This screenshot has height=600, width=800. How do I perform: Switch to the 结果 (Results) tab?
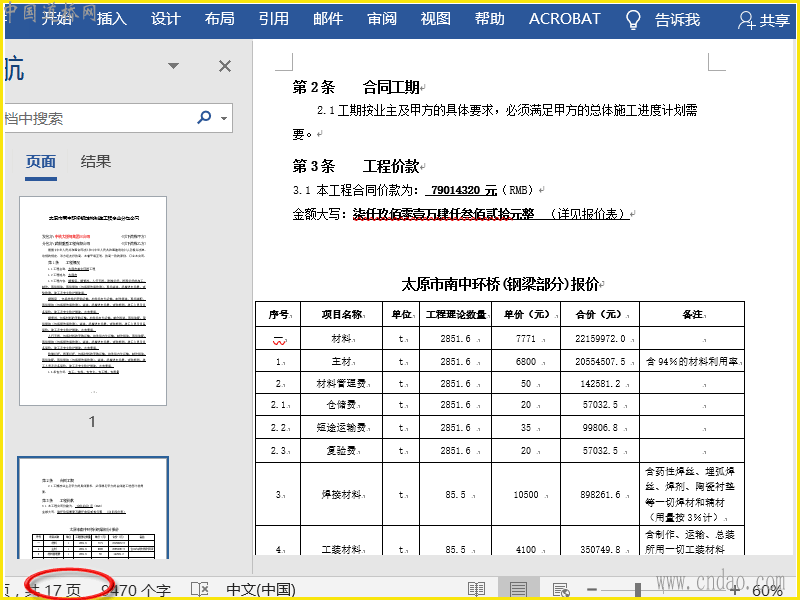[96, 162]
